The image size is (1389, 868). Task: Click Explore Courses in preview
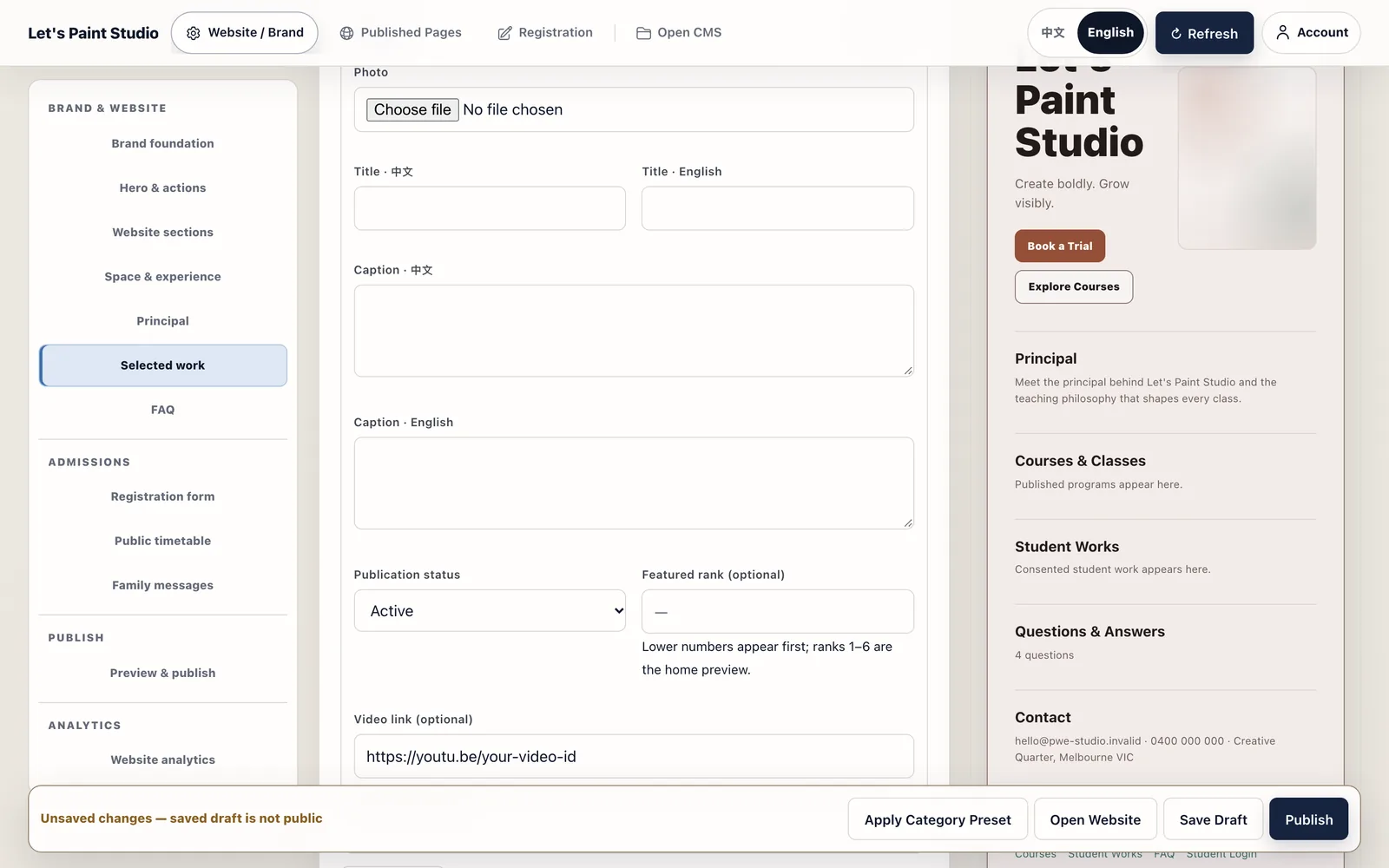(x=1074, y=286)
